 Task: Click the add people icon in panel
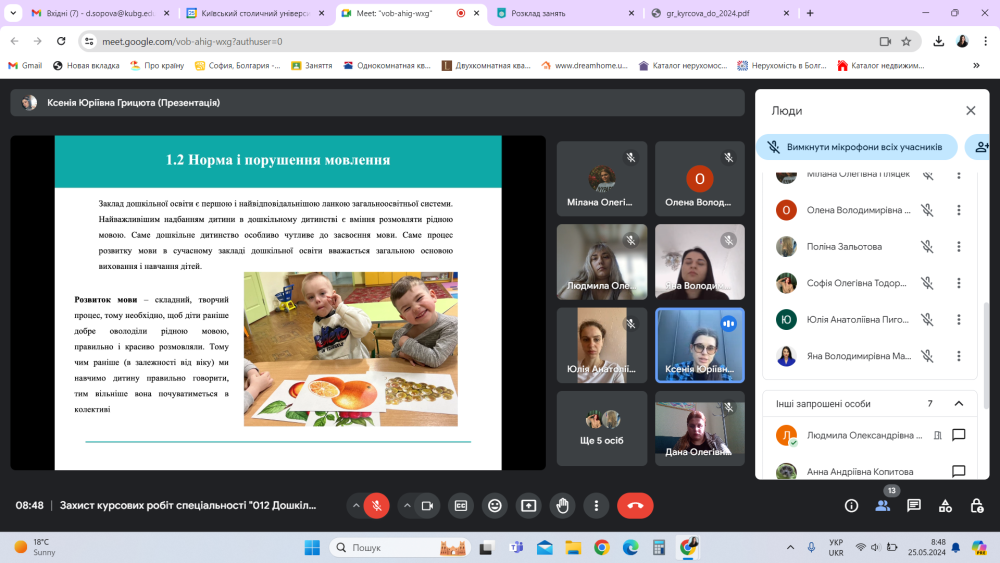tap(981, 147)
